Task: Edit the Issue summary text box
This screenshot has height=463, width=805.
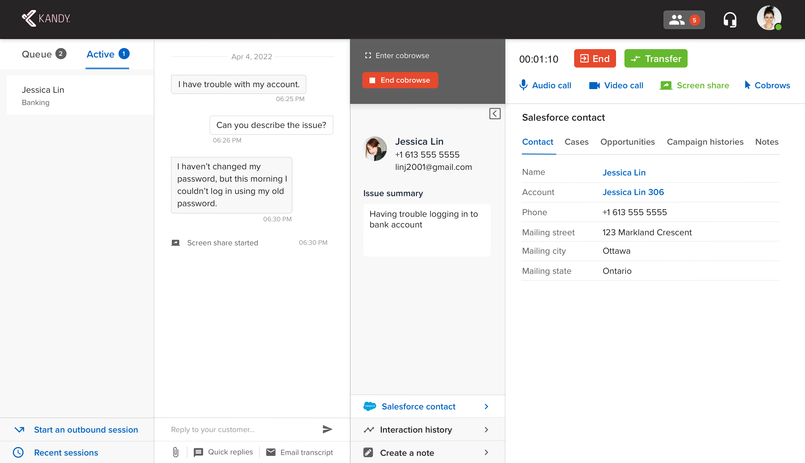Action: [x=427, y=230]
